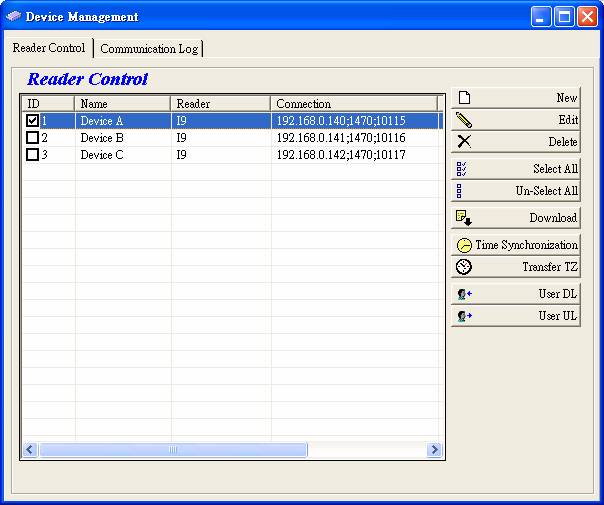The height and width of the screenshot is (505, 604).
Task: Click the Un-Select All button label
Action: coord(547,191)
